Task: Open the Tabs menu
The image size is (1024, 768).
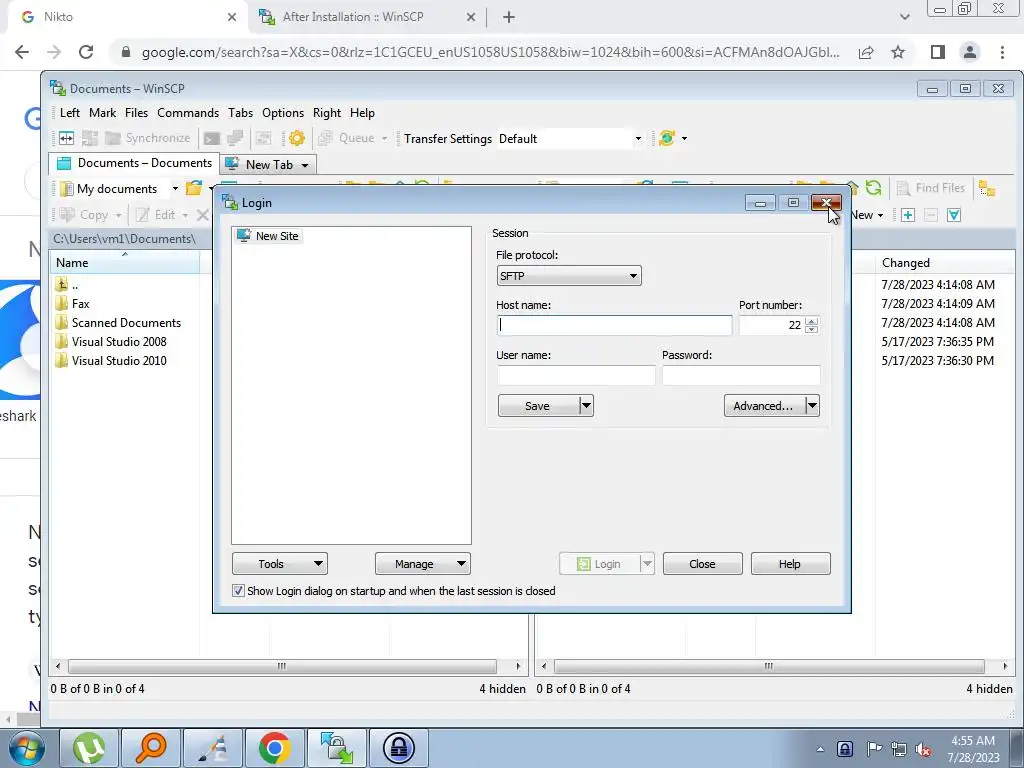Action: tap(240, 113)
